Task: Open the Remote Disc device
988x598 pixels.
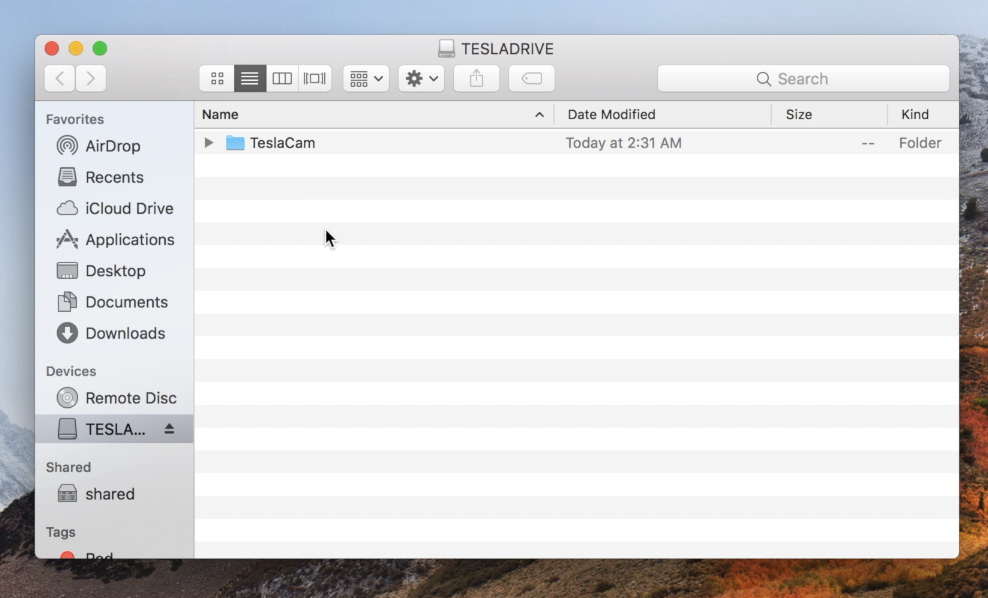Action: tap(130, 398)
